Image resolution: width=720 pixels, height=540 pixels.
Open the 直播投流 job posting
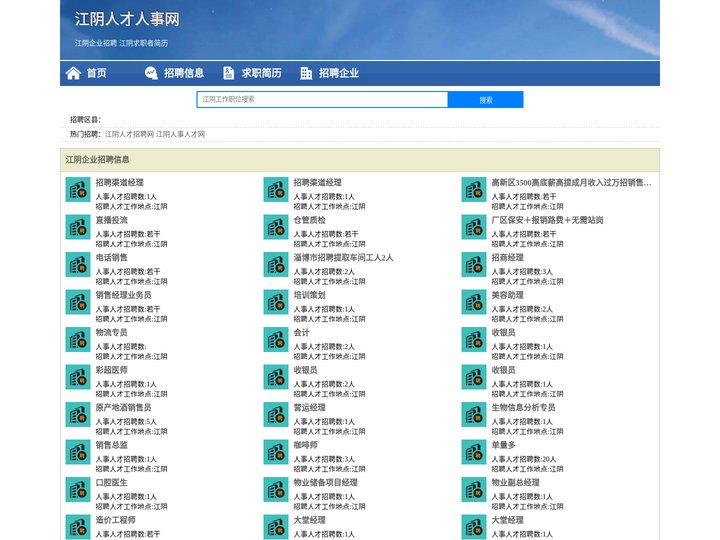[x=112, y=220]
